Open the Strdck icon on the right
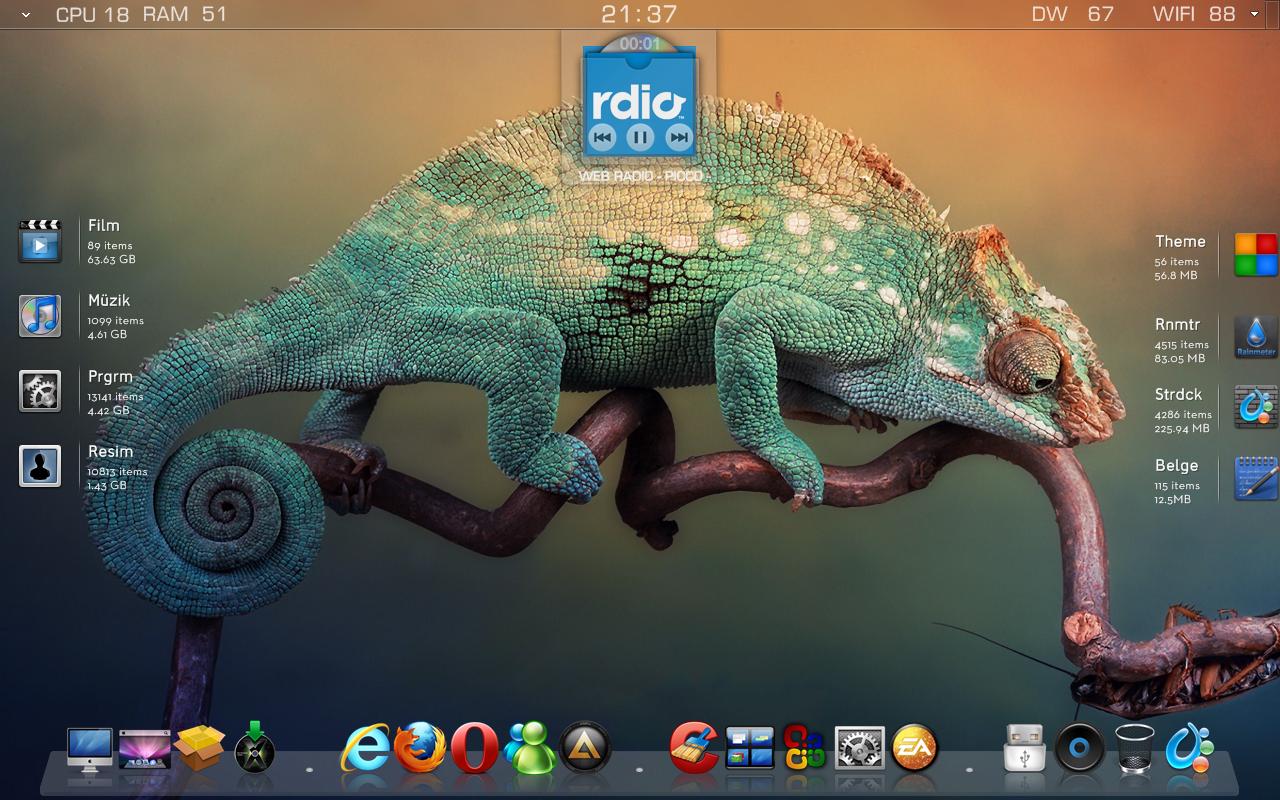 click(1256, 407)
